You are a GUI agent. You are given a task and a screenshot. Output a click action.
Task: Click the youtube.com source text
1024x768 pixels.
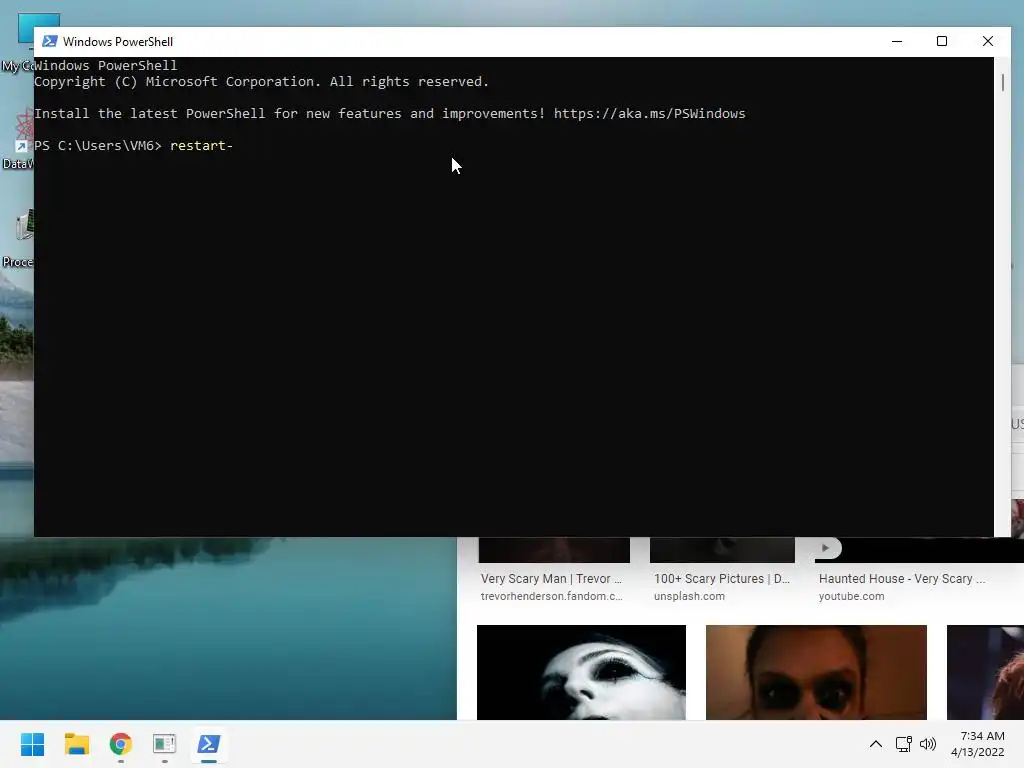pyautogui.click(x=852, y=596)
